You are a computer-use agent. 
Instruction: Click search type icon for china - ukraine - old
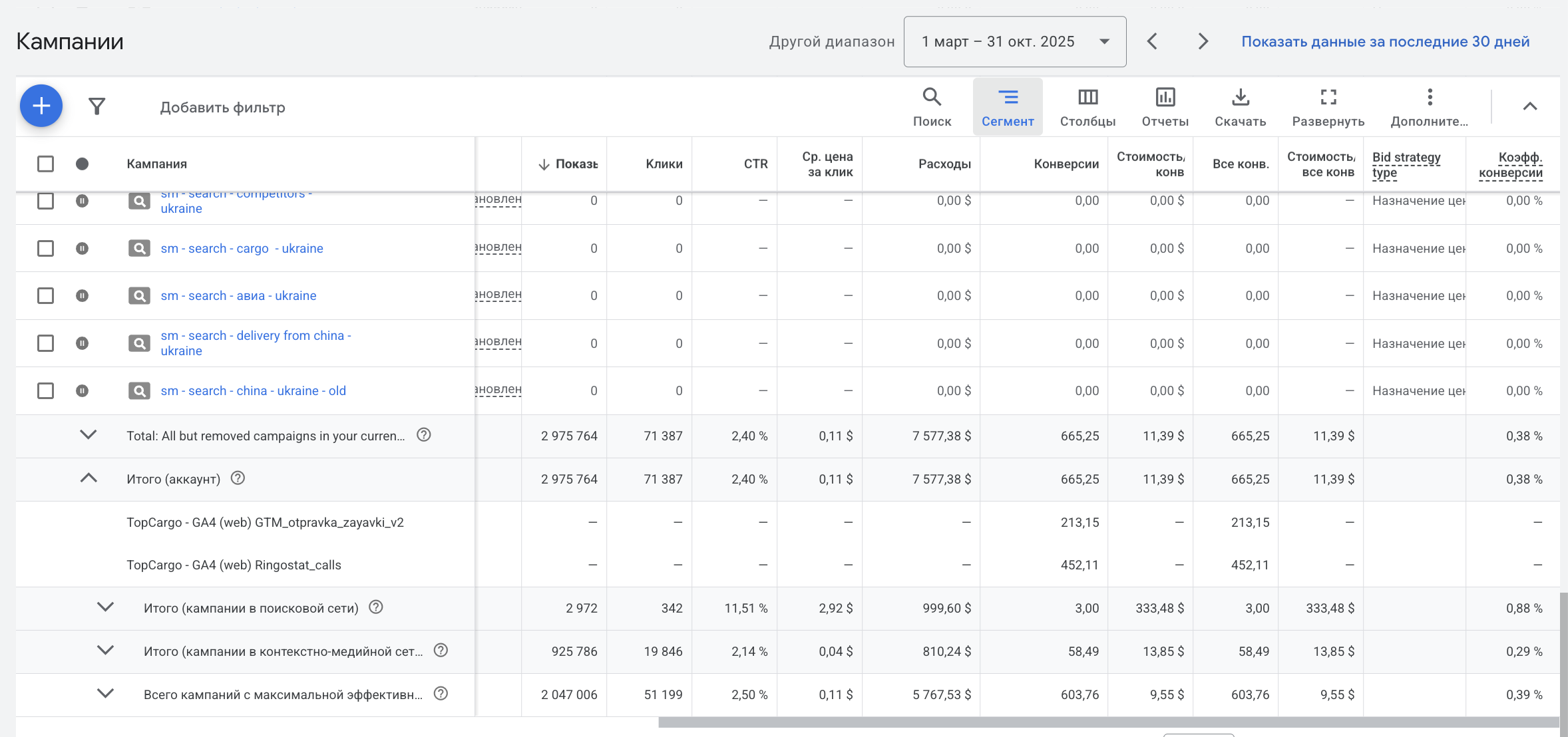coord(139,390)
